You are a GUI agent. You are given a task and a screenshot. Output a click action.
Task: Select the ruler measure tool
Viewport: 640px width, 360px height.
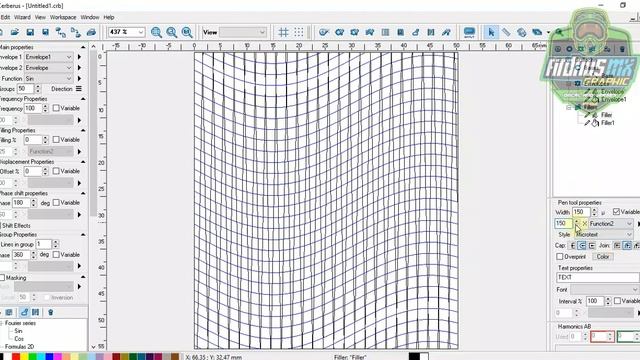tap(506, 32)
